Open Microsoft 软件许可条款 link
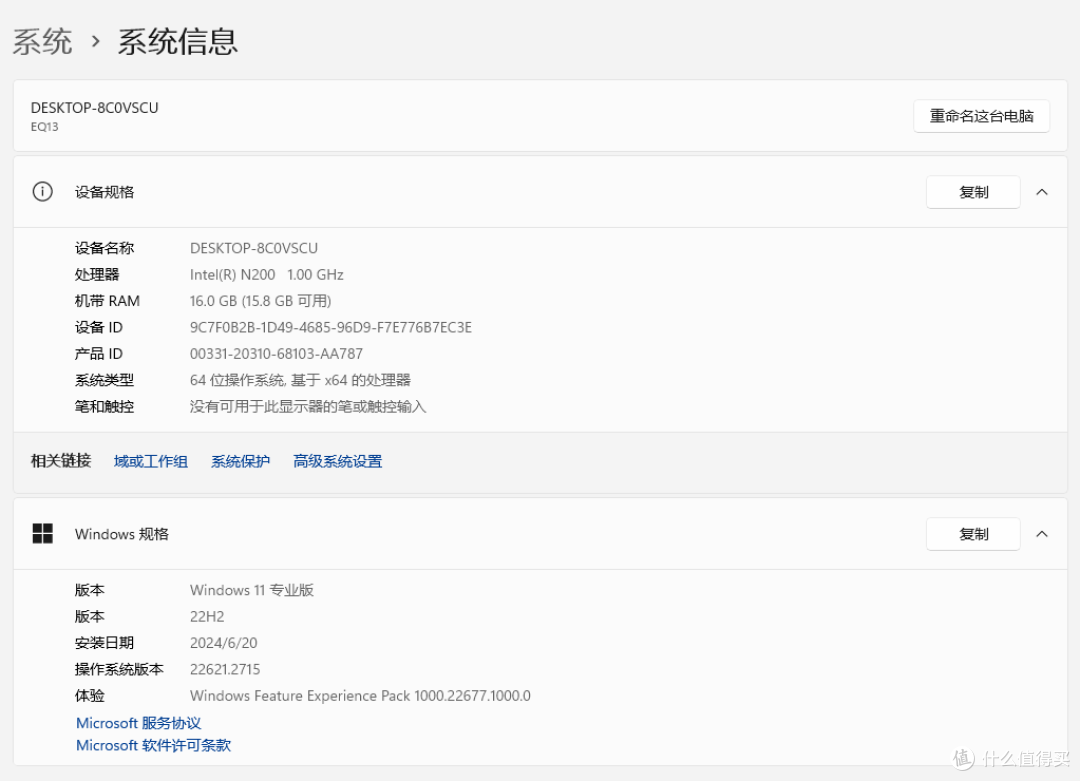The width and height of the screenshot is (1080, 781). [x=154, y=745]
